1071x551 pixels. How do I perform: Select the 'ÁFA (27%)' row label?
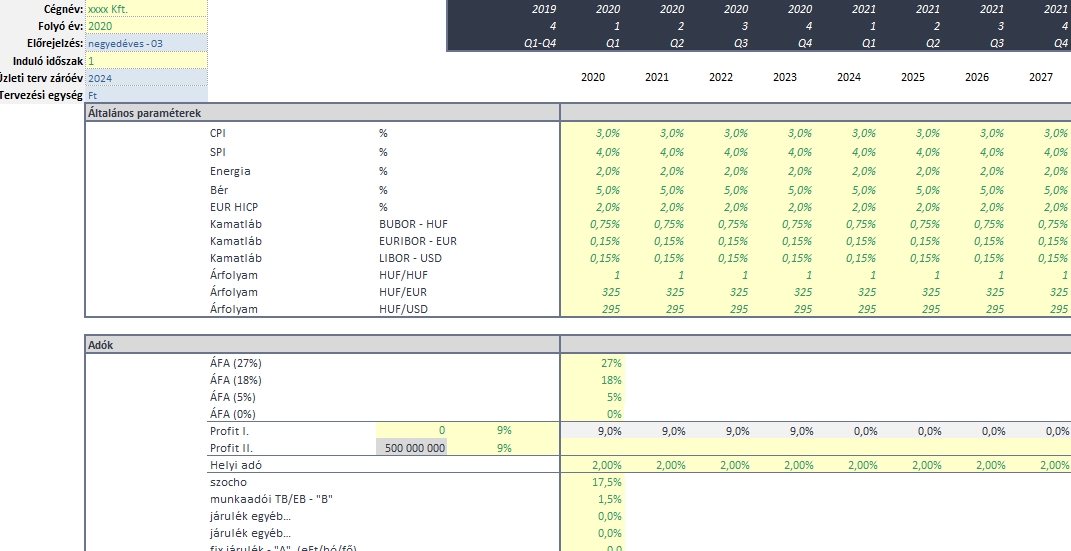[236, 363]
